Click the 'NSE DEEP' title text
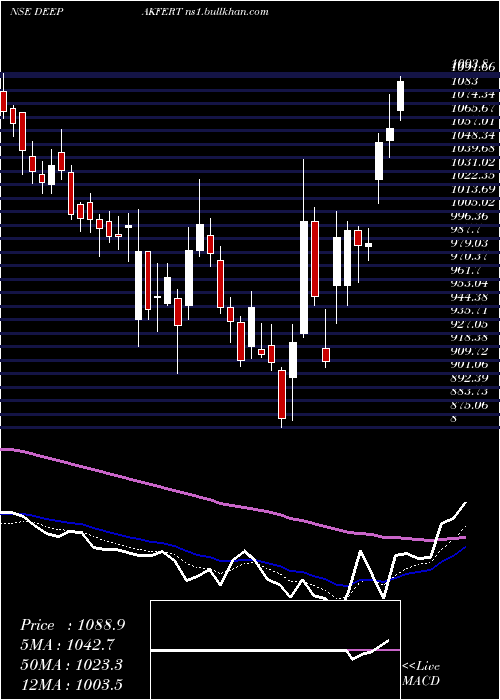The image size is (500, 700). (x=36, y=12)
